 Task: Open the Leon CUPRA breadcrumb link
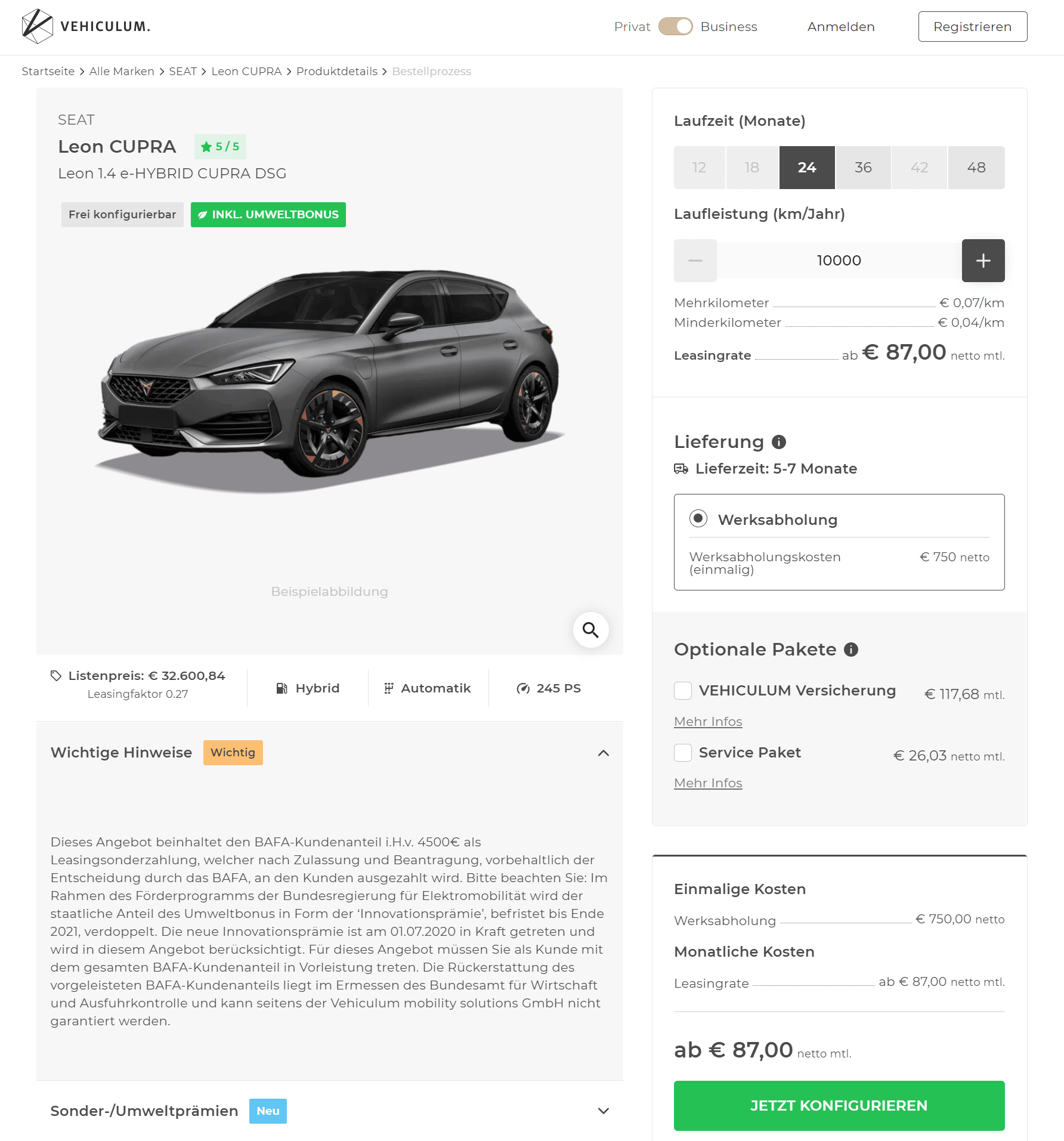[246, 72]
